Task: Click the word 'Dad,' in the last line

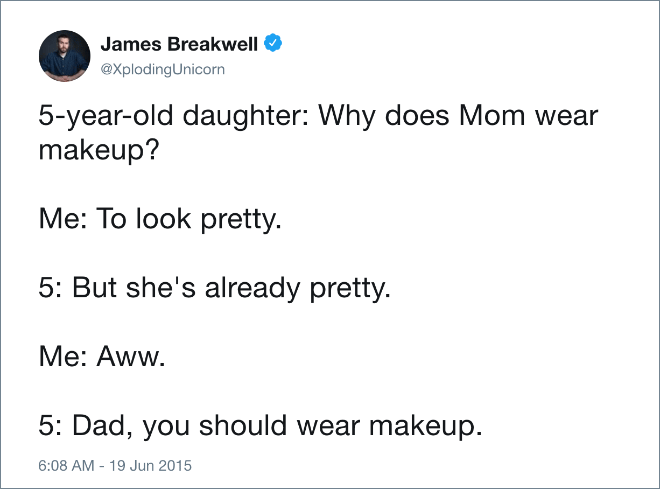Action: pos(102,426)
